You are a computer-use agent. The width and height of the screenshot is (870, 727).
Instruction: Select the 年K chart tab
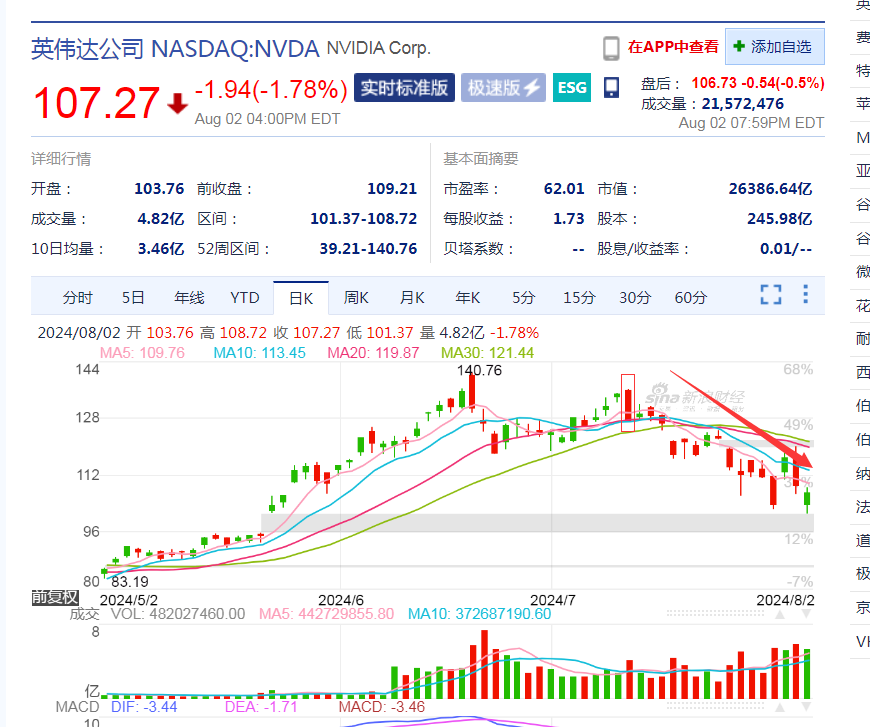pyautogui.click(x=468, y=298)
